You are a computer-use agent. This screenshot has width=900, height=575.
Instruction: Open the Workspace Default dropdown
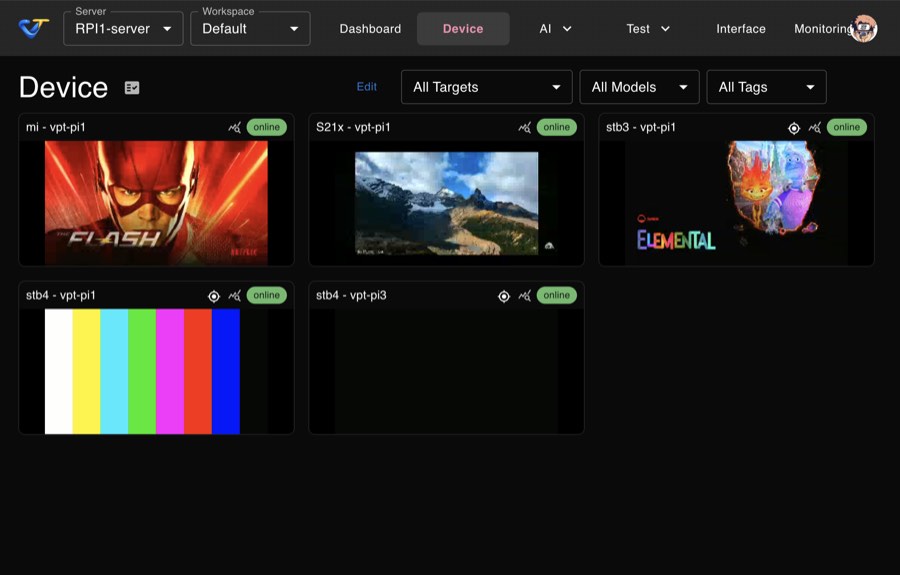point(250,29)
